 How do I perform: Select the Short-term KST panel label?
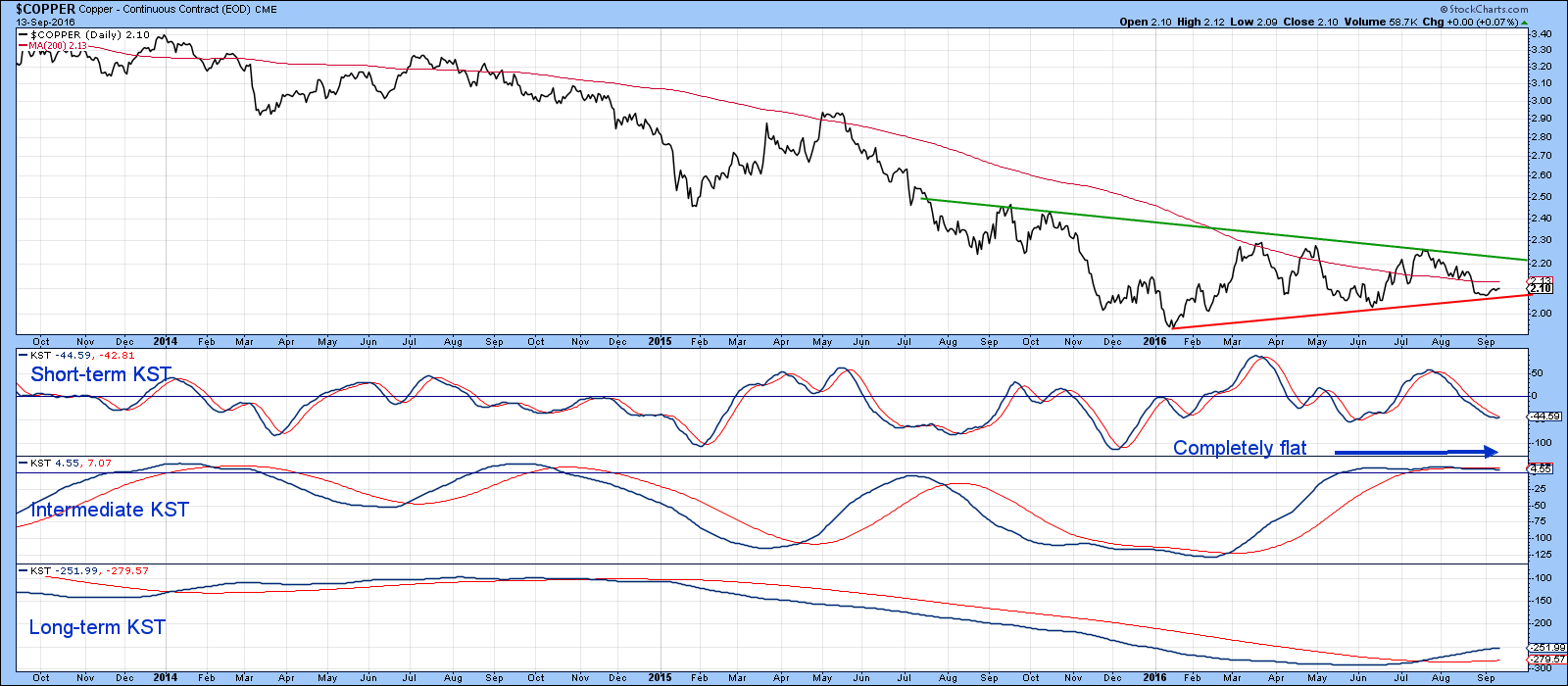[x=101, y=374]
